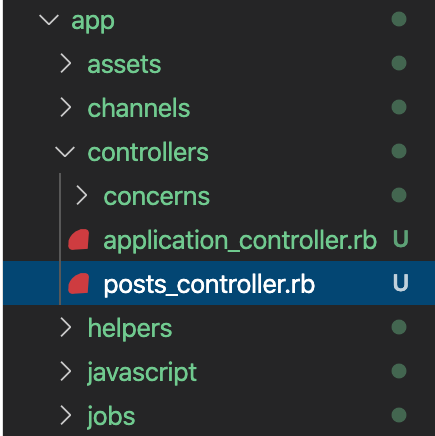Click the Ruby icon beside application_controller.rb
This screenshot has height=436, width=435.
click(x=79, y=239)
